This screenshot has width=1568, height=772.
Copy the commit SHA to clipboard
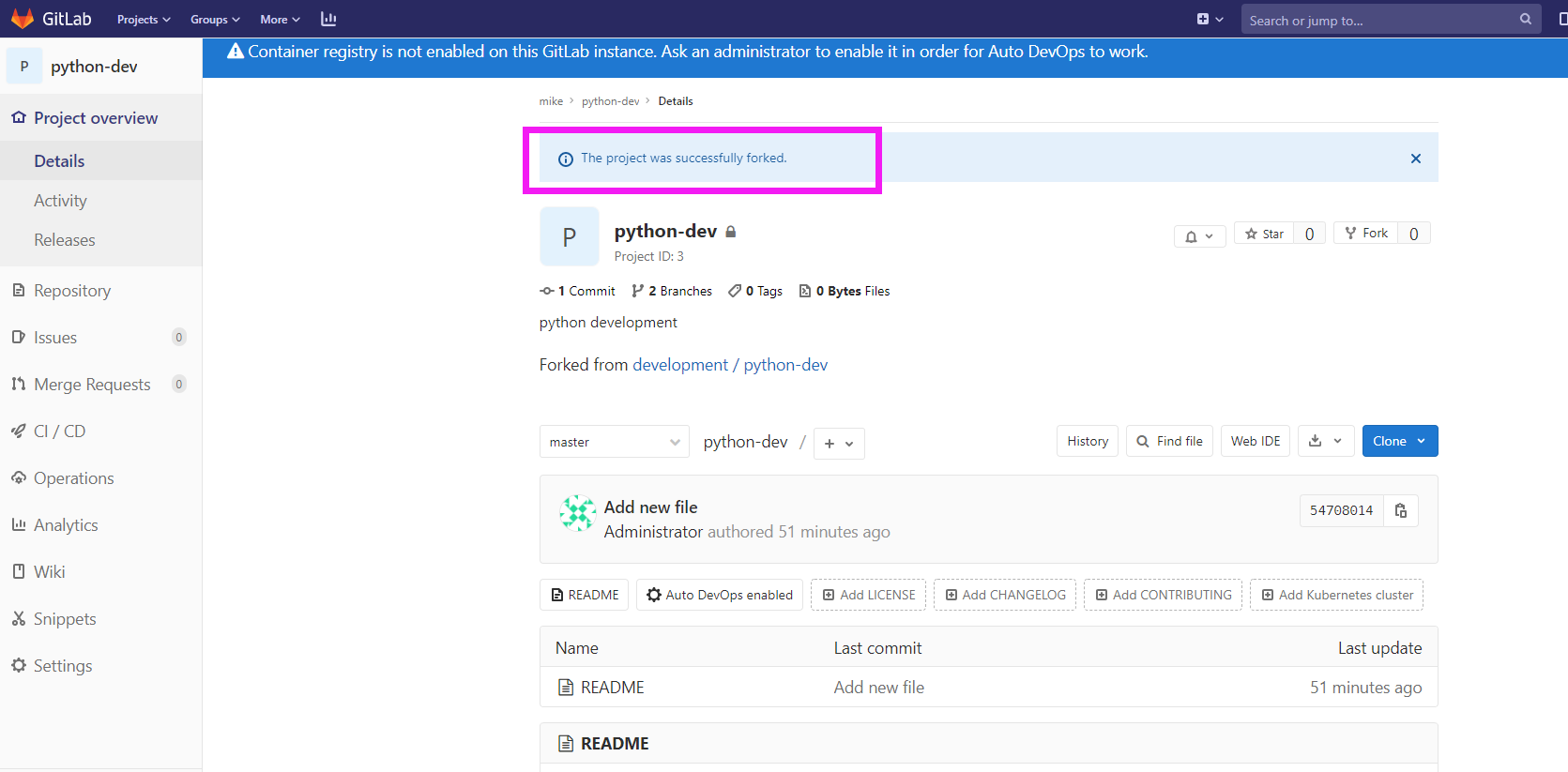[x=1401, y=510]
